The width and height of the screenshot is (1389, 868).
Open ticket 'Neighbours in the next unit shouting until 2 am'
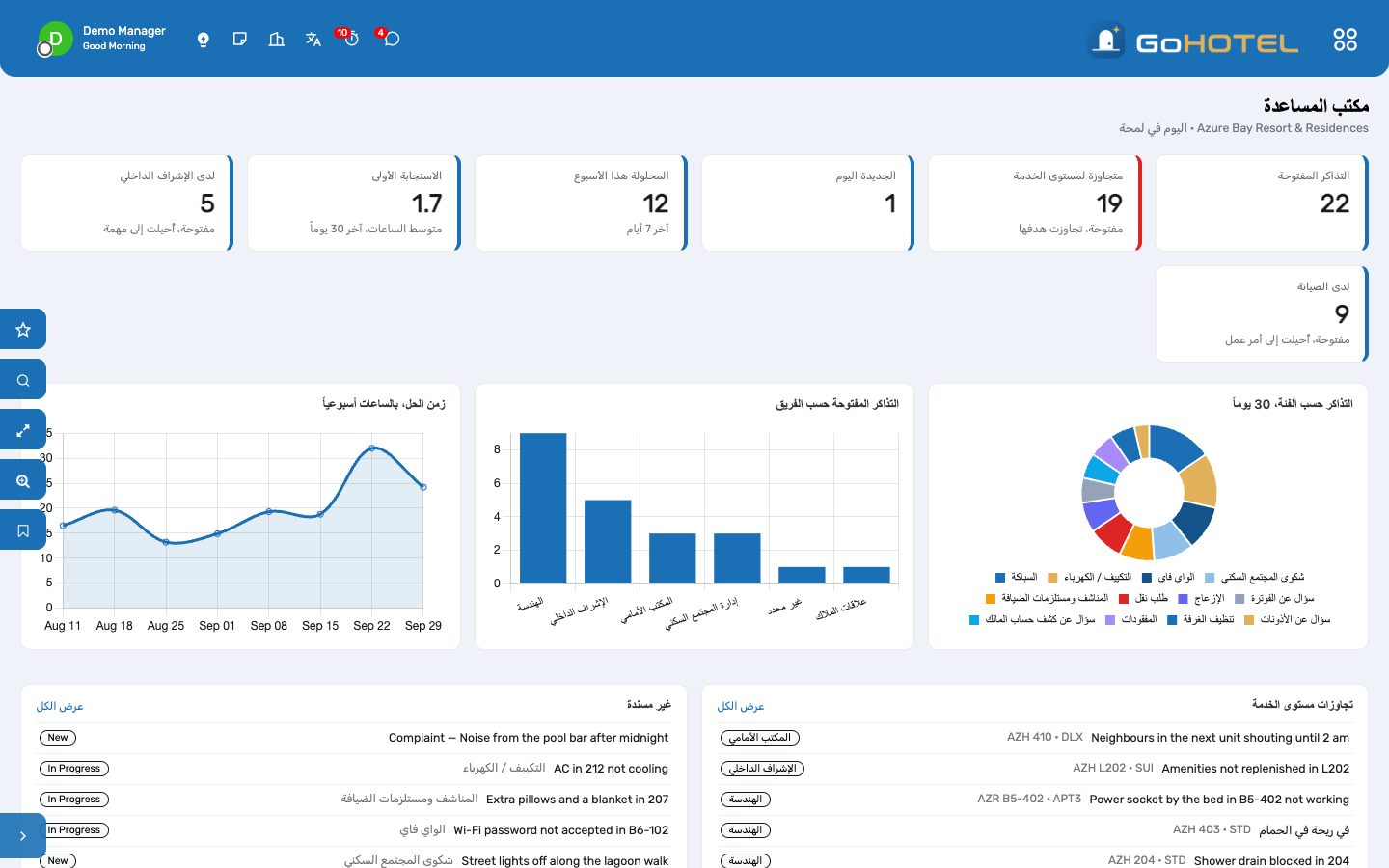click(x=1220, y=738)
